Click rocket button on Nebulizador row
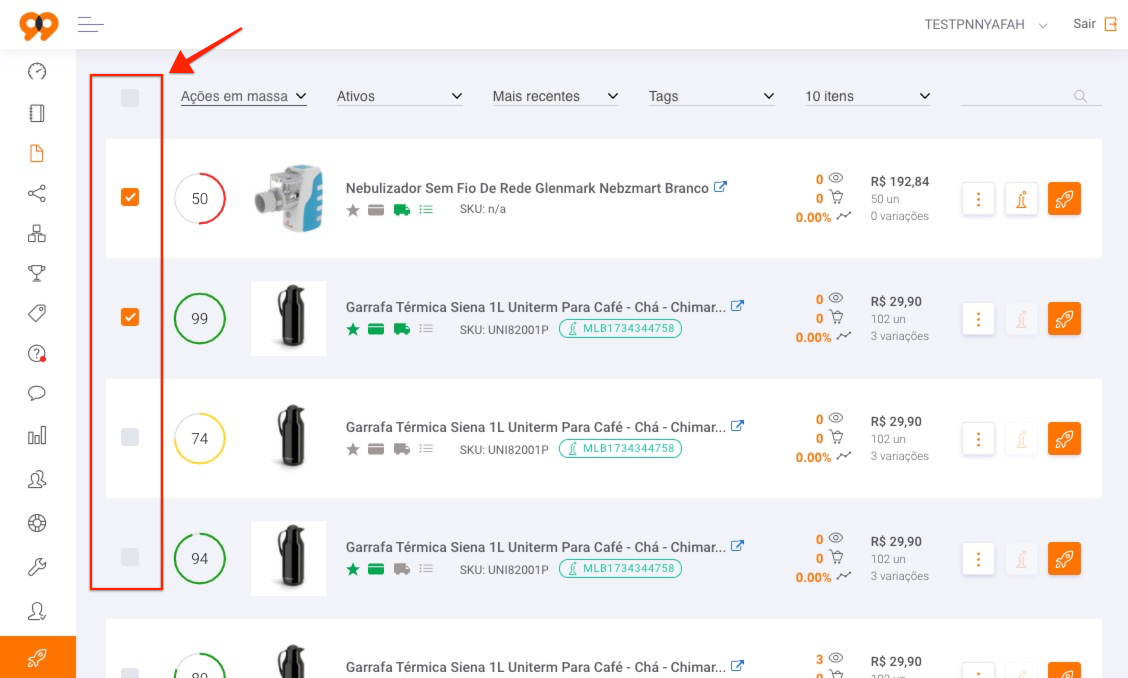The width and height of the screenshot is (1128, 678). 1064,199
